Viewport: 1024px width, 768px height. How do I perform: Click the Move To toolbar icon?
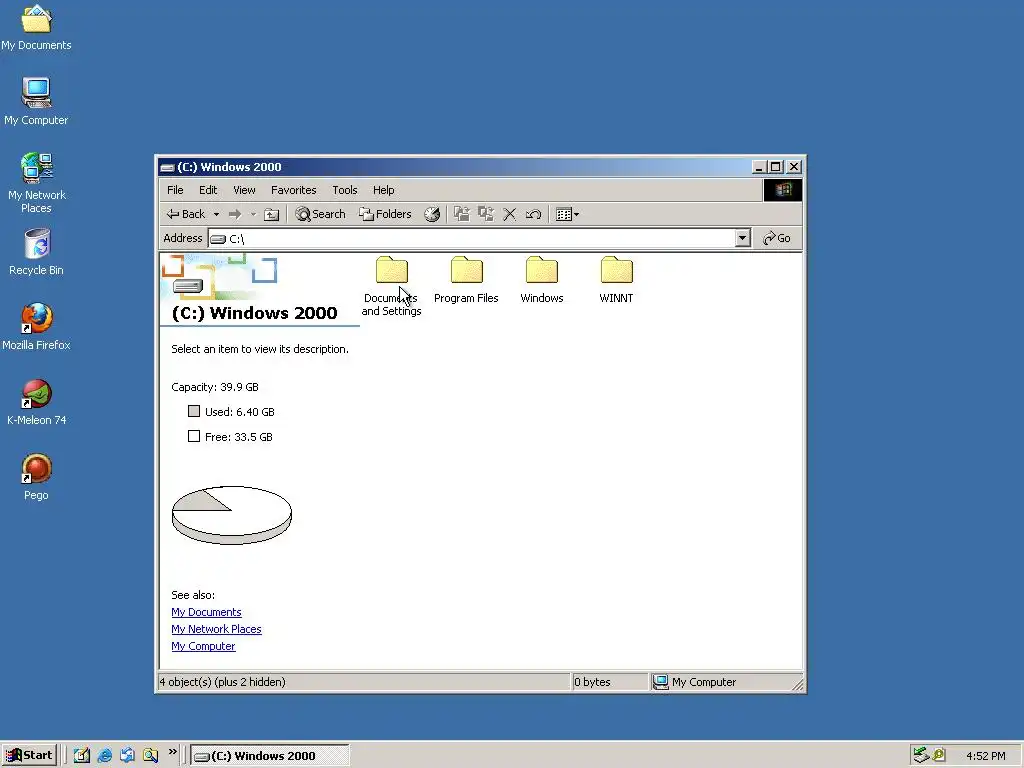(462, 214)
